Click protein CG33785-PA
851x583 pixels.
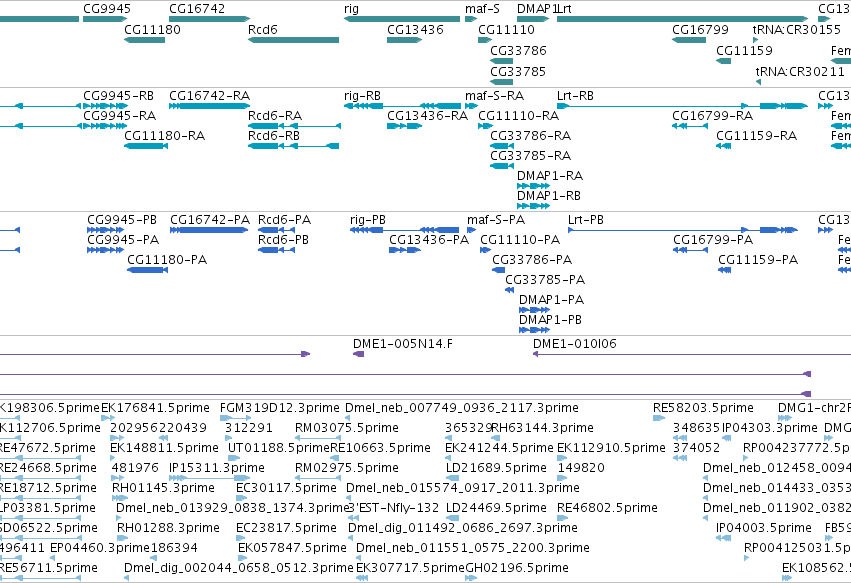click(545, 280)
